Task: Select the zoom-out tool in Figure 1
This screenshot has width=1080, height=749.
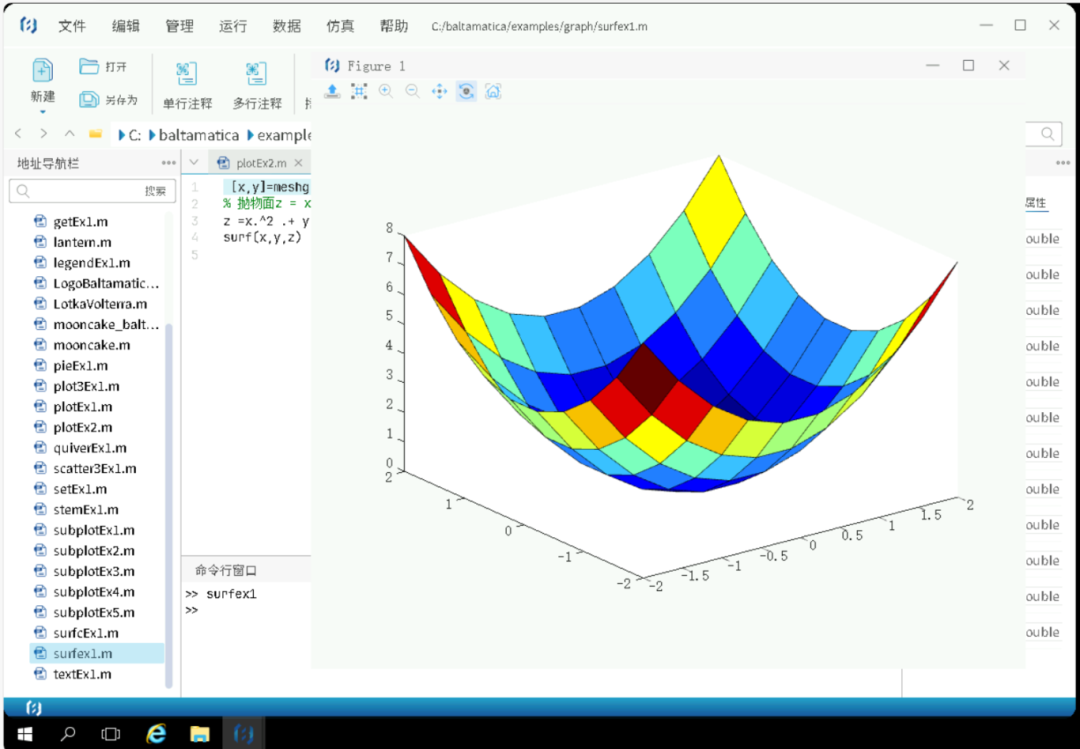Action: [x=412, y=92]
